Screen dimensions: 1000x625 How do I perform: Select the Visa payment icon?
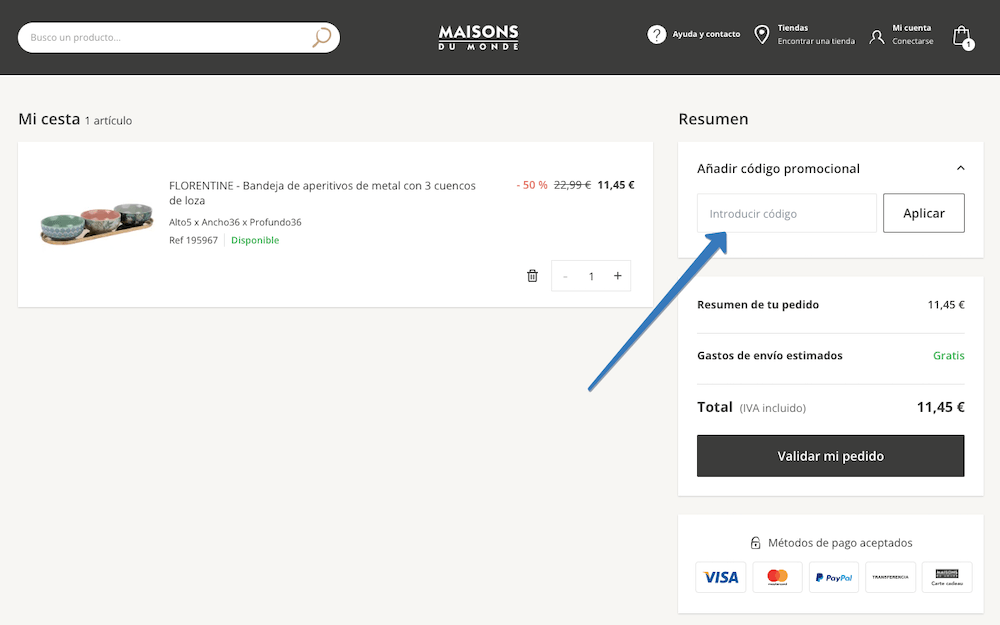click(720, 577)
